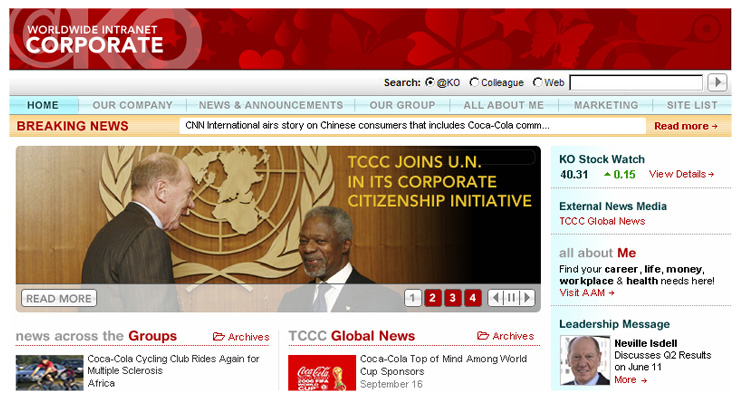Click stock price 40.31

tap(574, 174)
